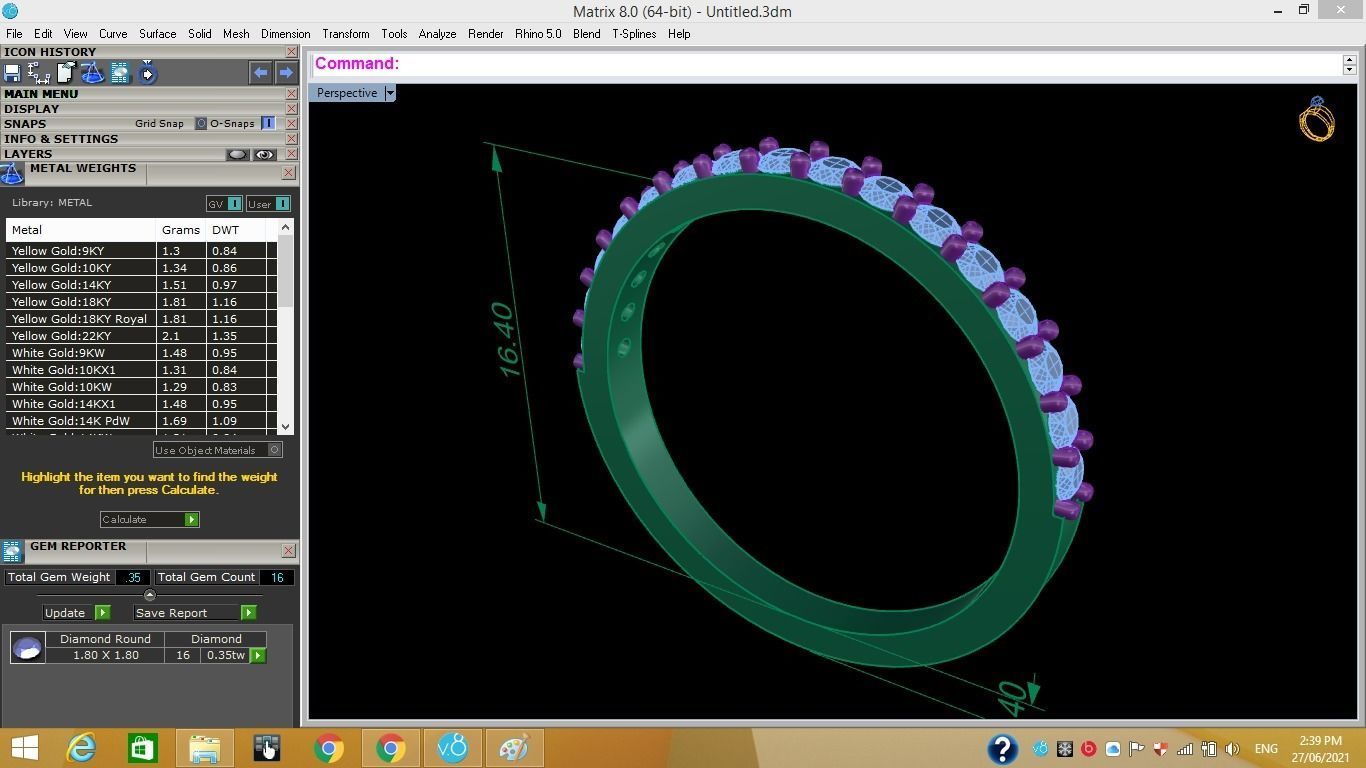Open the Dimension menu
This screenshot has width=1366, height=768.
coord(285,34)
